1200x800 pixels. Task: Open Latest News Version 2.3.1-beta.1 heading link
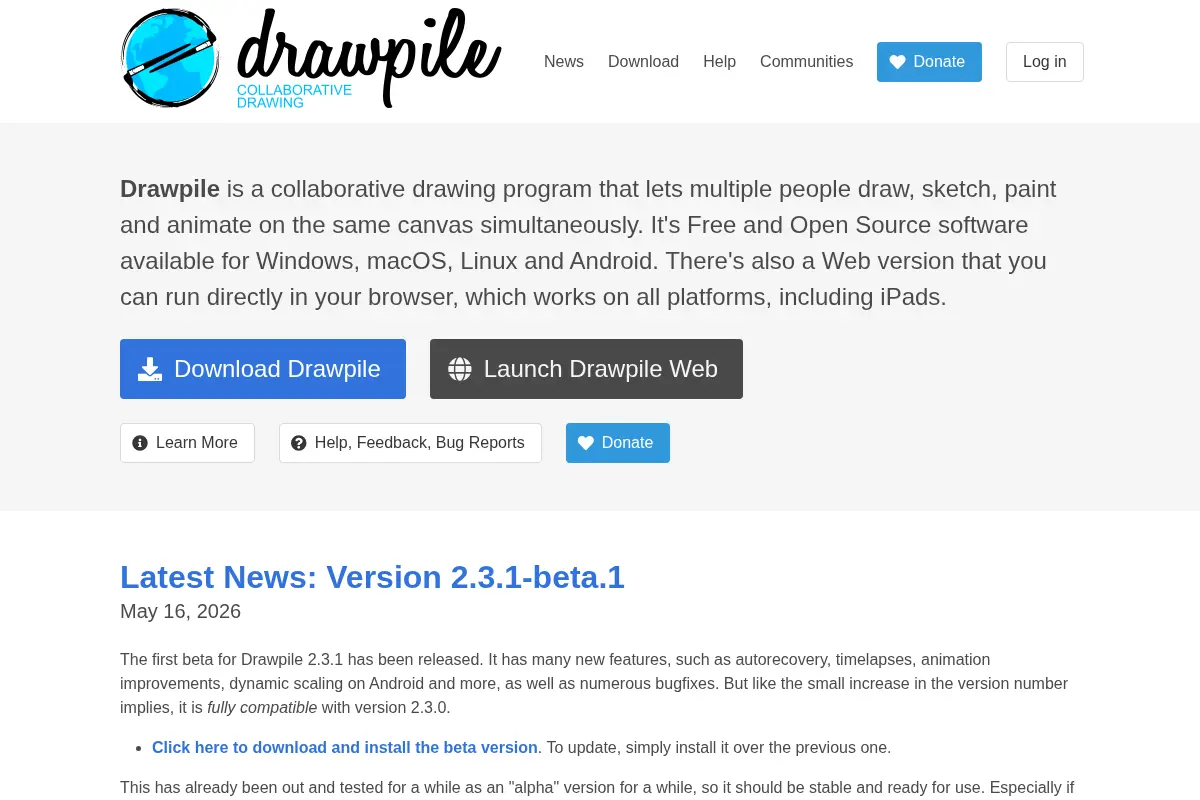point(372,577)
